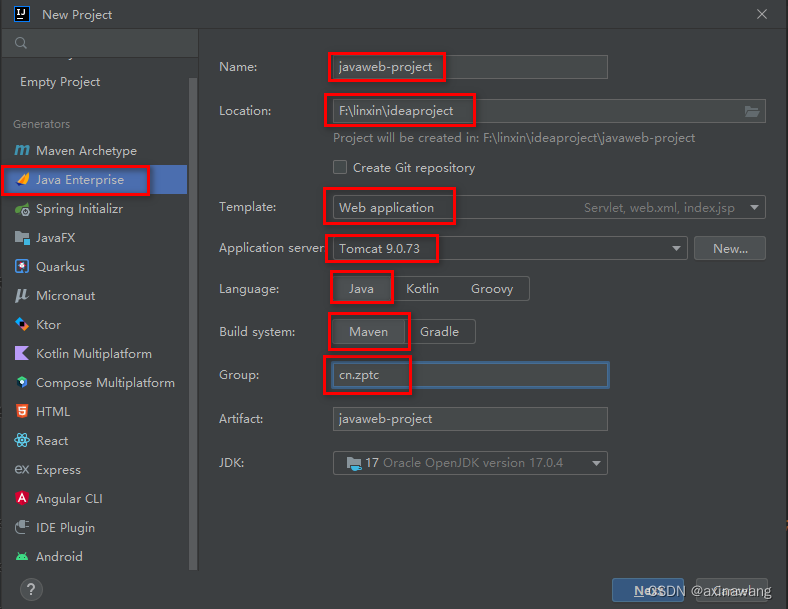Open the location browse folder icon
The height and width of the screenshot is (609, 788).
[752, 111]
